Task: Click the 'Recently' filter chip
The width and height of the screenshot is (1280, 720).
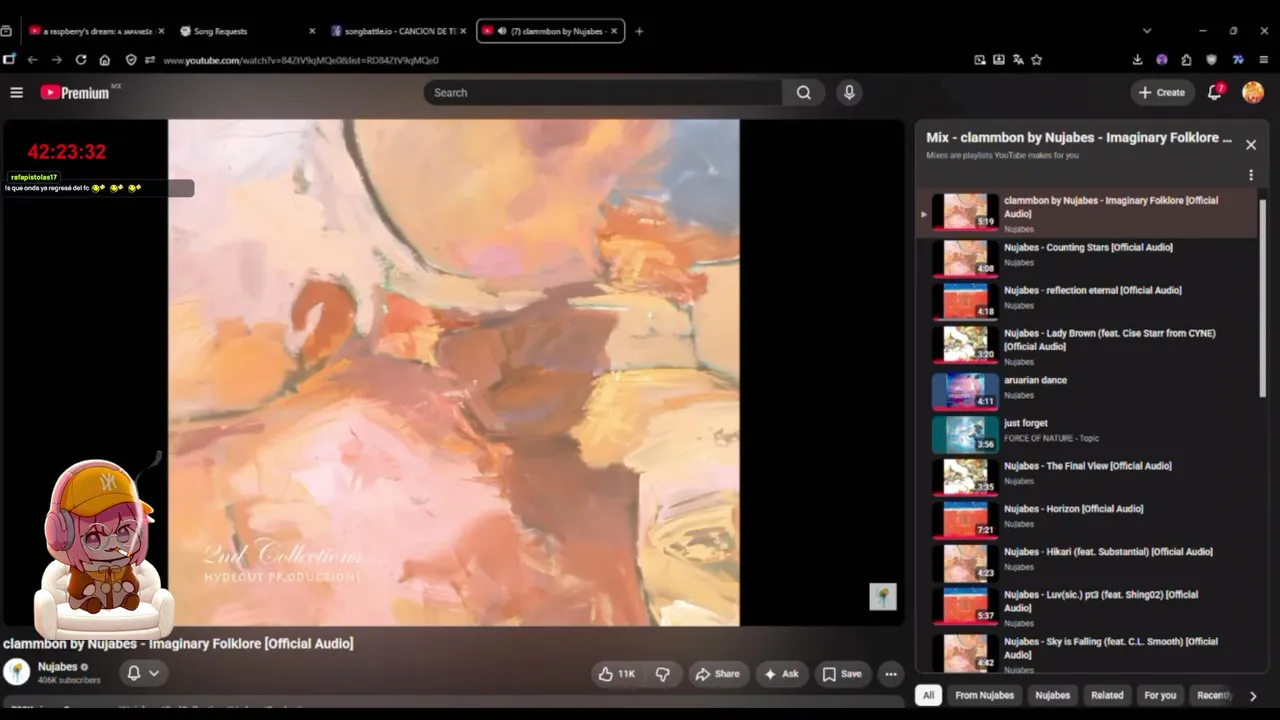Action: (1214, 695)
